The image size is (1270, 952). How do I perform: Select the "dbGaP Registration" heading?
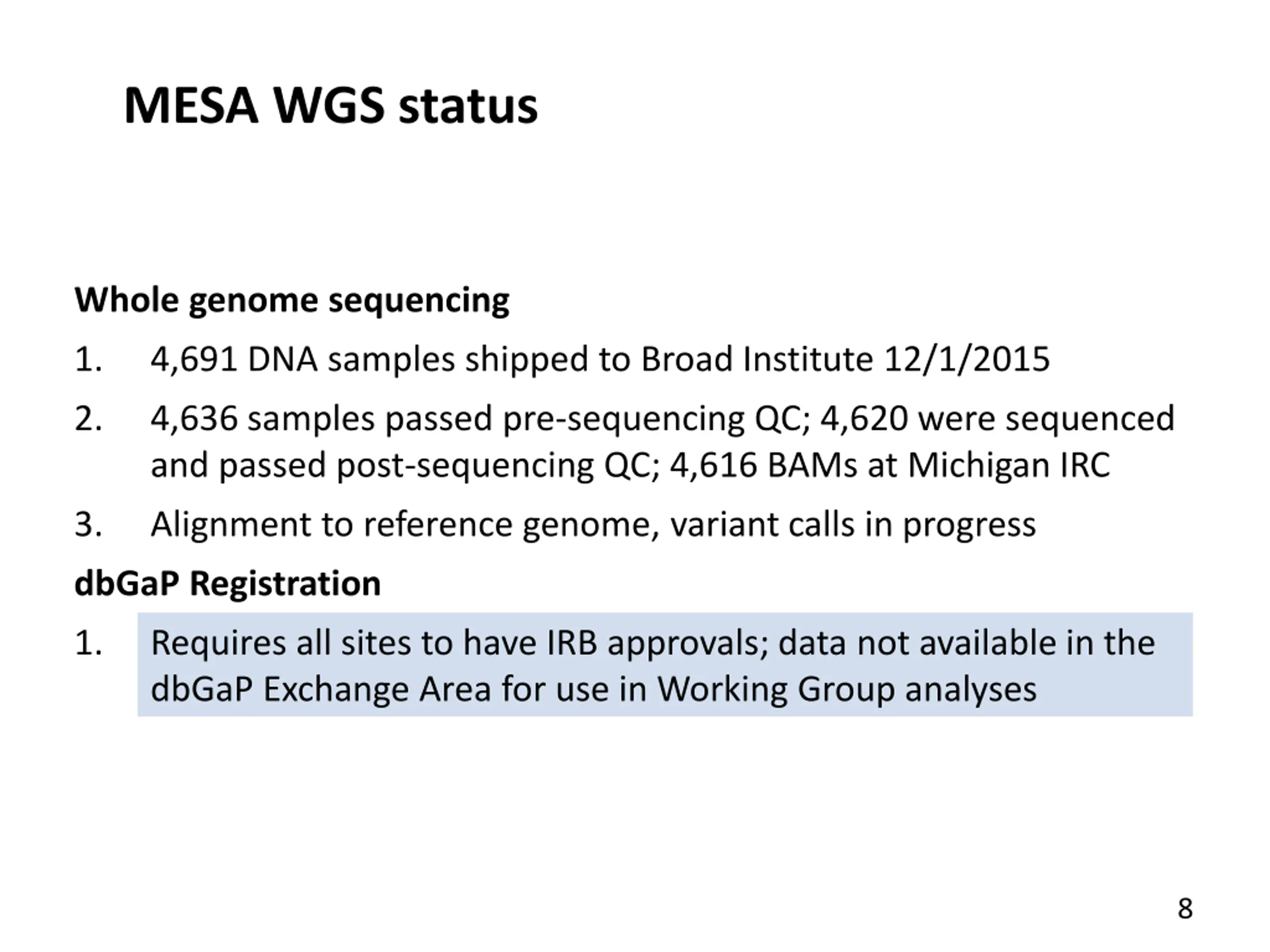coord(227,584)
